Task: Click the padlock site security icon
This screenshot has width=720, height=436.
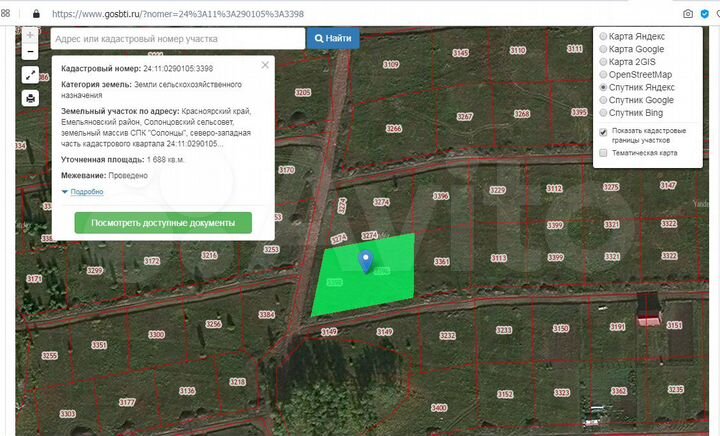Action: (37, 14)
